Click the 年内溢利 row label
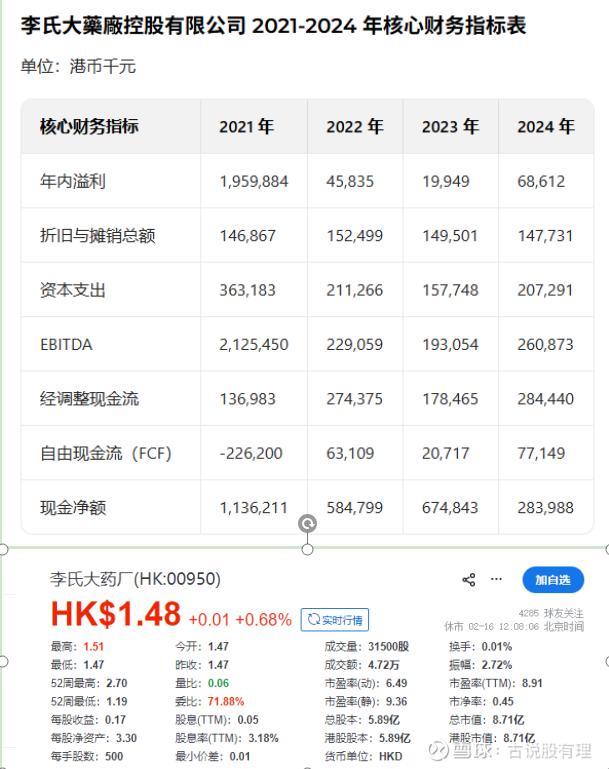The height and width of the screenshot is (769, 609). (73, 181)
